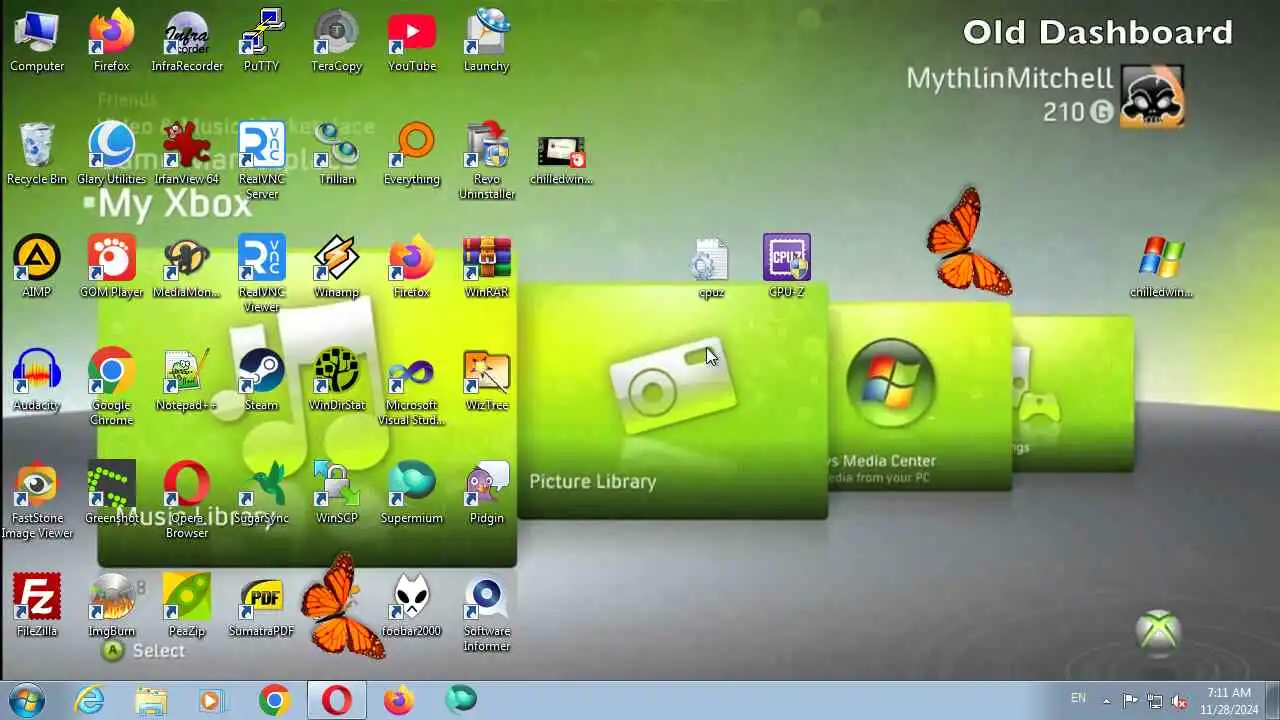The width and height of the screenshot is (1280, 720).
Task: Open the Computer desktop icon
Action: point(37,42)
